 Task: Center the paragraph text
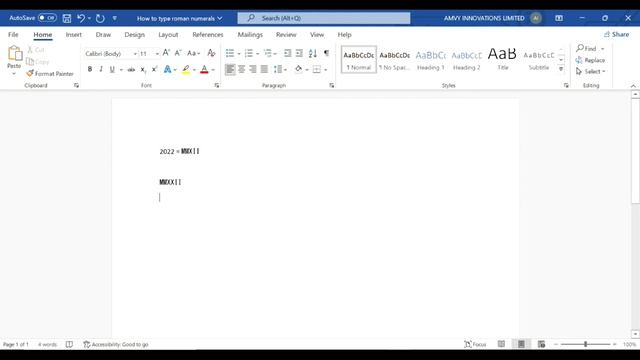(x=242, y=69)
